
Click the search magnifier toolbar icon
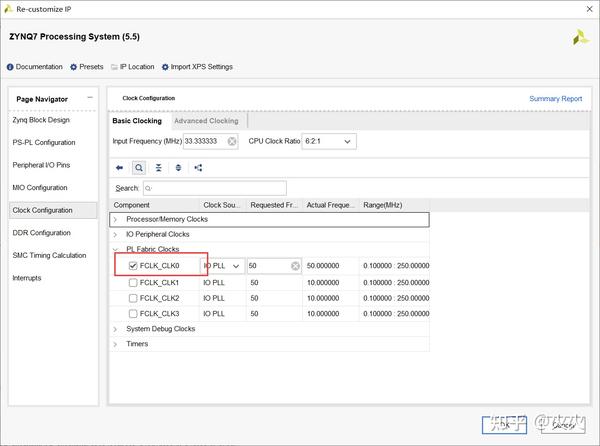[139, 168]
